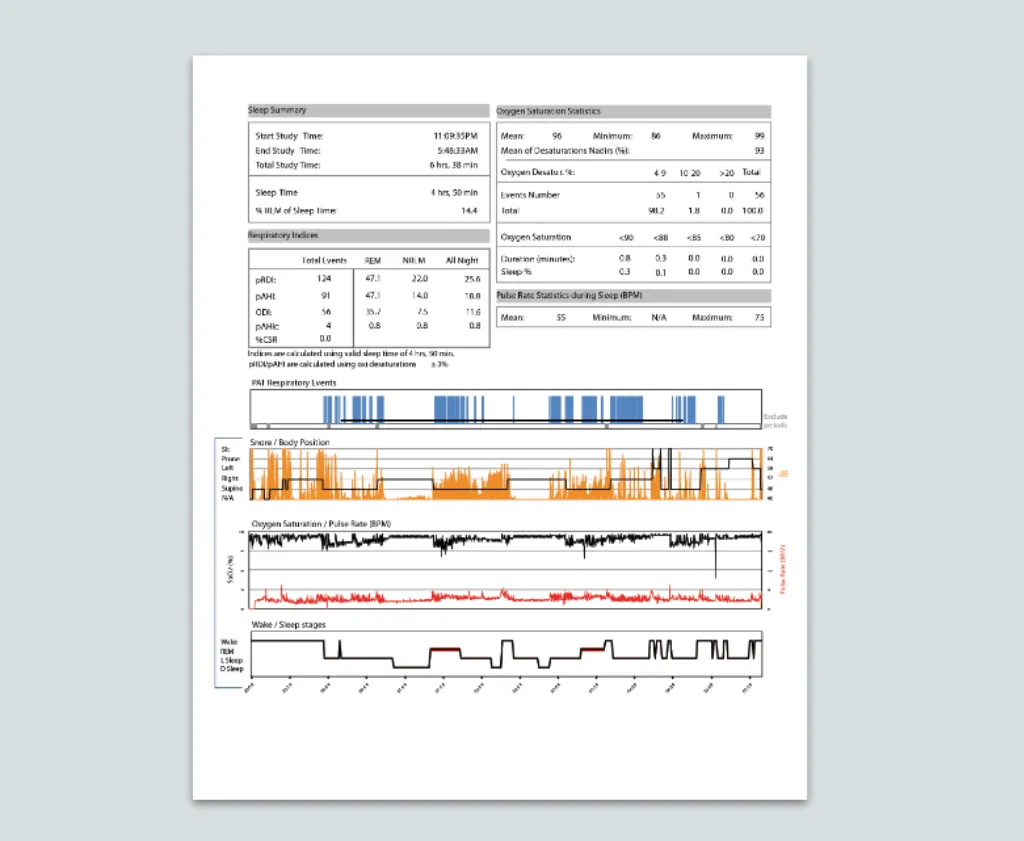Select the Snore / Body Position chart title
The height and width of the screenshot is (841, 1024).
click(x=290, y=442)
